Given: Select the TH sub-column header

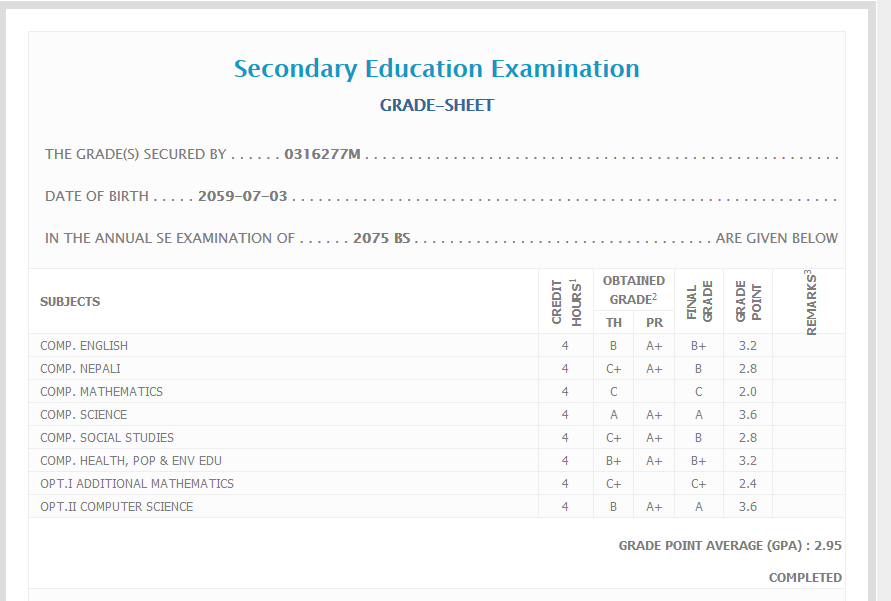Looking at the screenshot, I should click(x=614, y=322).
